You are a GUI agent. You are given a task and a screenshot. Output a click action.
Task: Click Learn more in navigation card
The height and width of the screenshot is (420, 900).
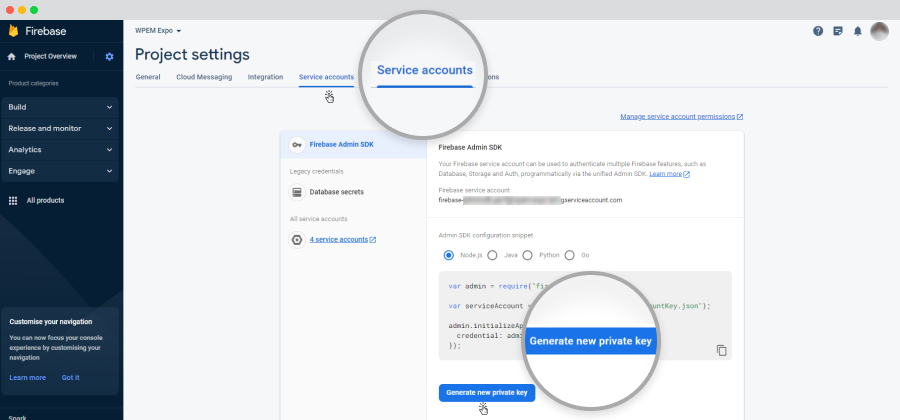tap(28, 378)
